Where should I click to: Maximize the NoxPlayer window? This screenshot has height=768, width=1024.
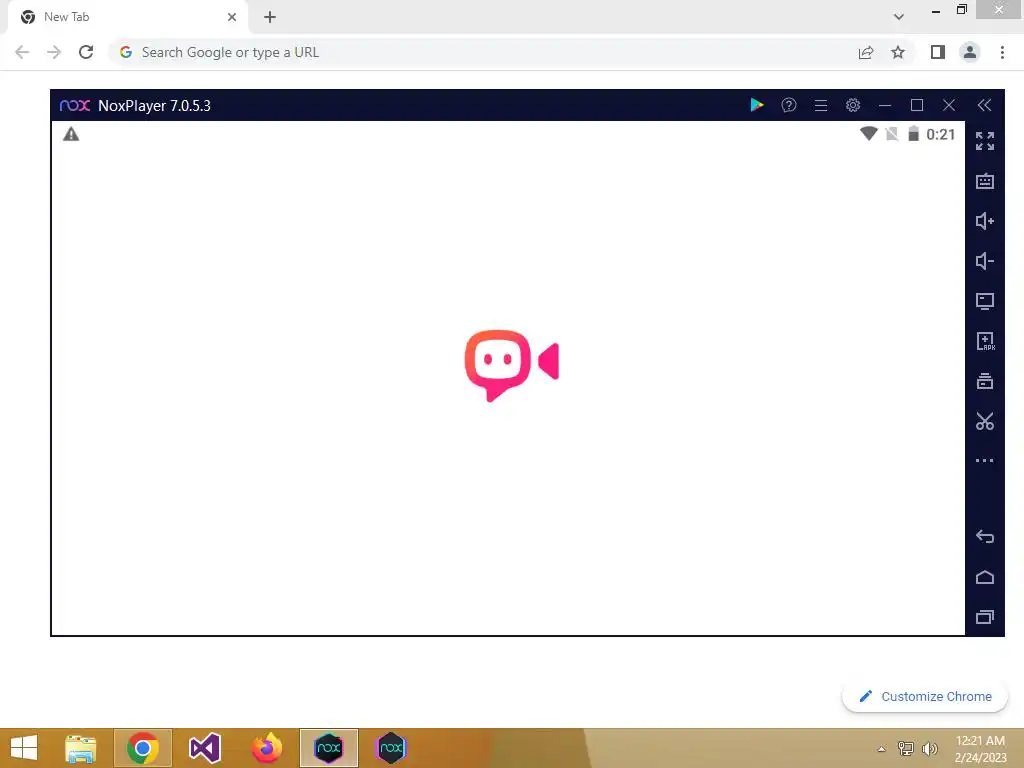pyautogui.click(x=916, y=105)
